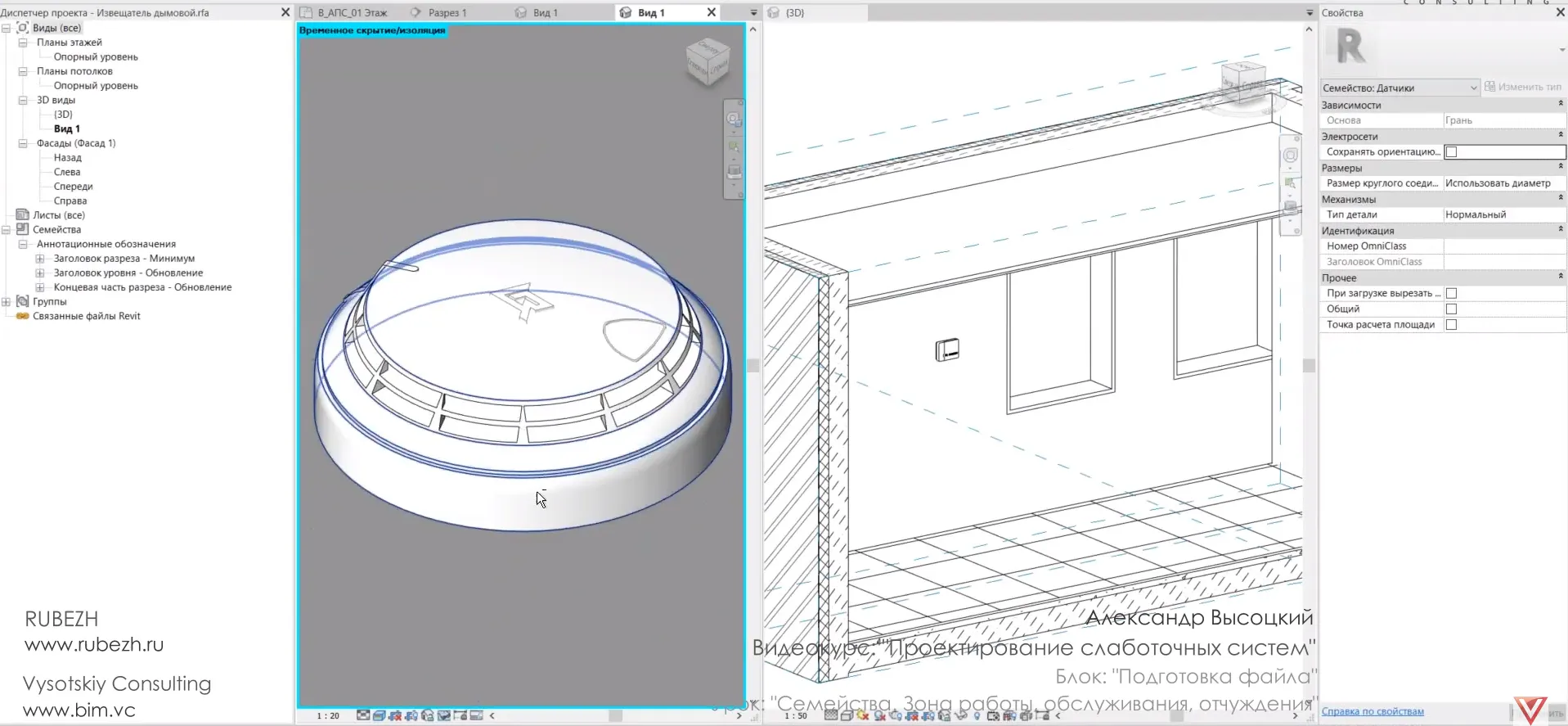Open Visual Style options under the Вид 1 view
The height and width of the screenshot is (726, 1568).
coord(379,715)
